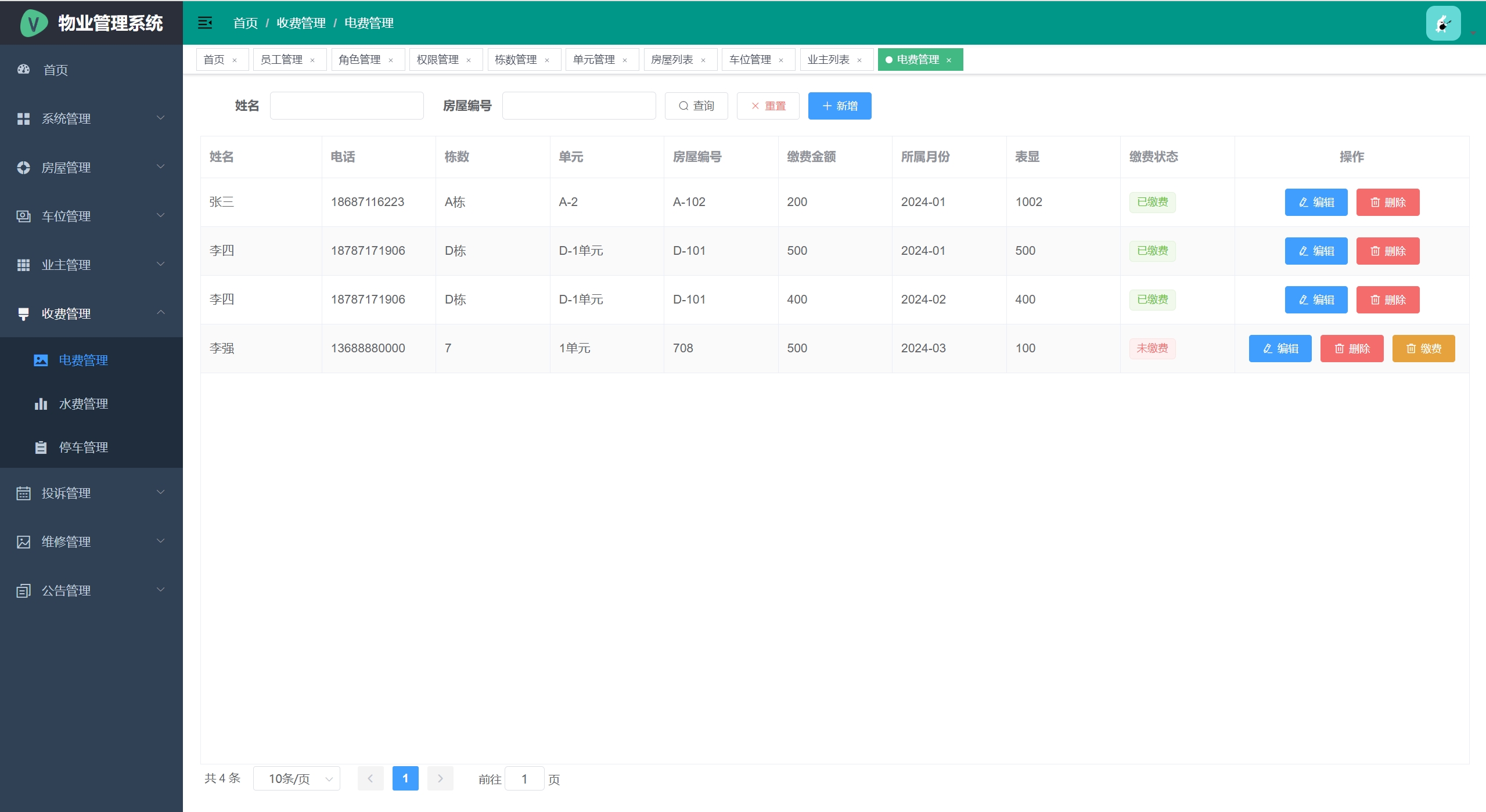1486x812 pixels.
Task: Open 首页 dashboard icon in sidebar
Action: pos(24,70)
